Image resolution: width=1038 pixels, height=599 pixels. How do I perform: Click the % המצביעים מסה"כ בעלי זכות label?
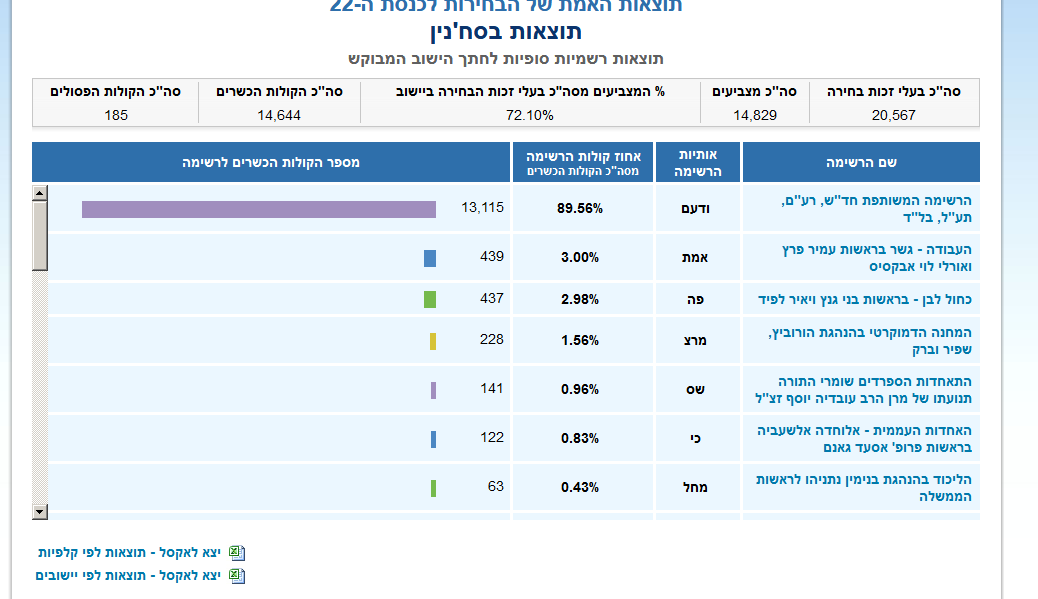tap(530, 91)
